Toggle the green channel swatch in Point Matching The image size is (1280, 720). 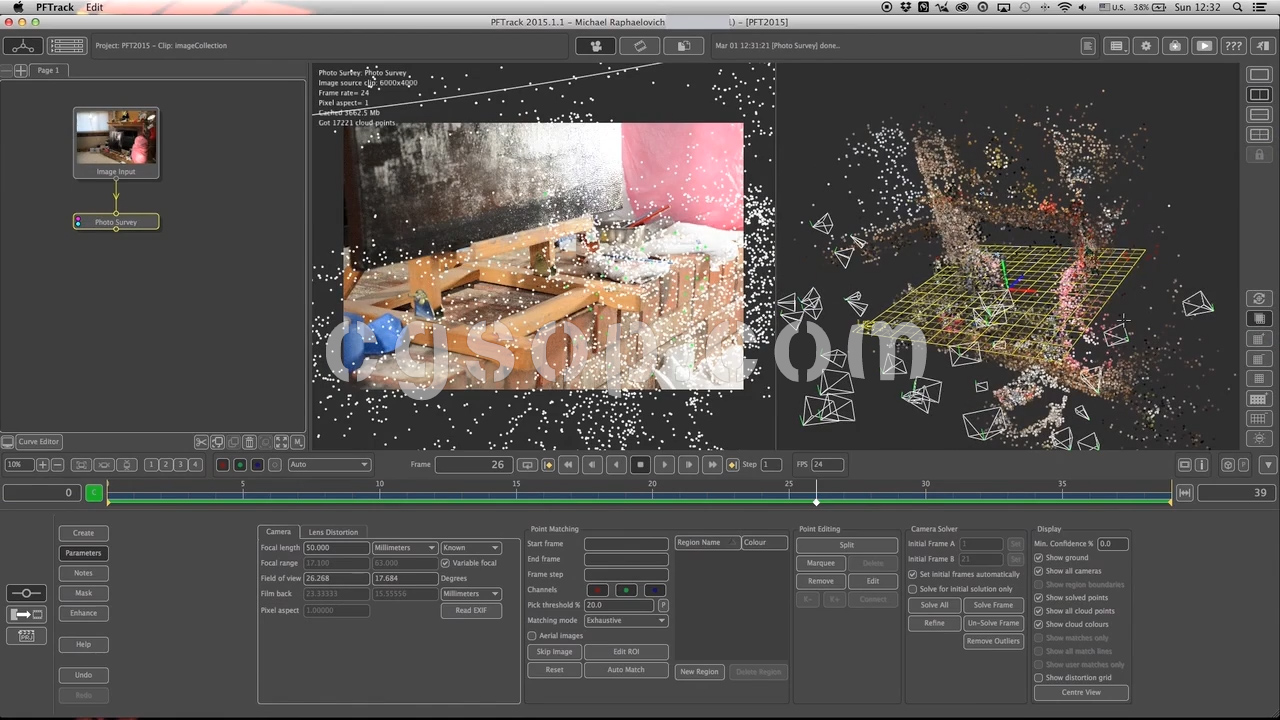[x=626, y=590]
